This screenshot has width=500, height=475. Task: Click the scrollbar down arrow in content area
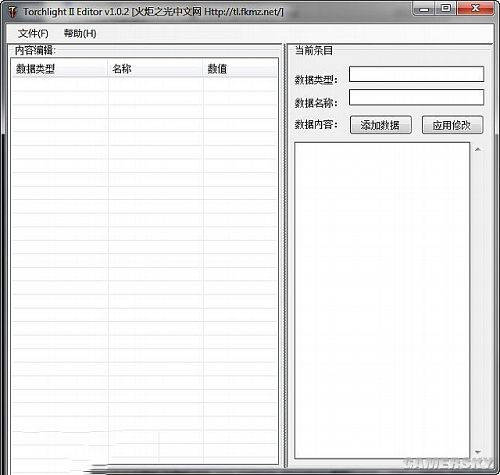click(478, 452)
